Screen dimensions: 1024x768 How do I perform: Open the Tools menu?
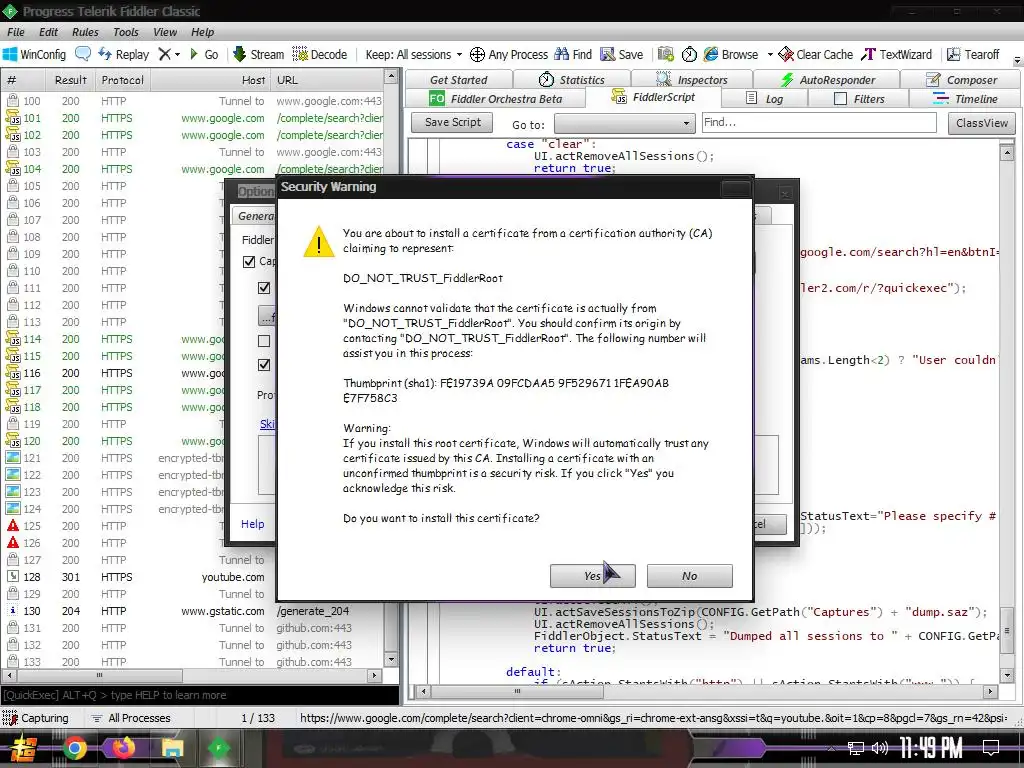click(125, 32)
